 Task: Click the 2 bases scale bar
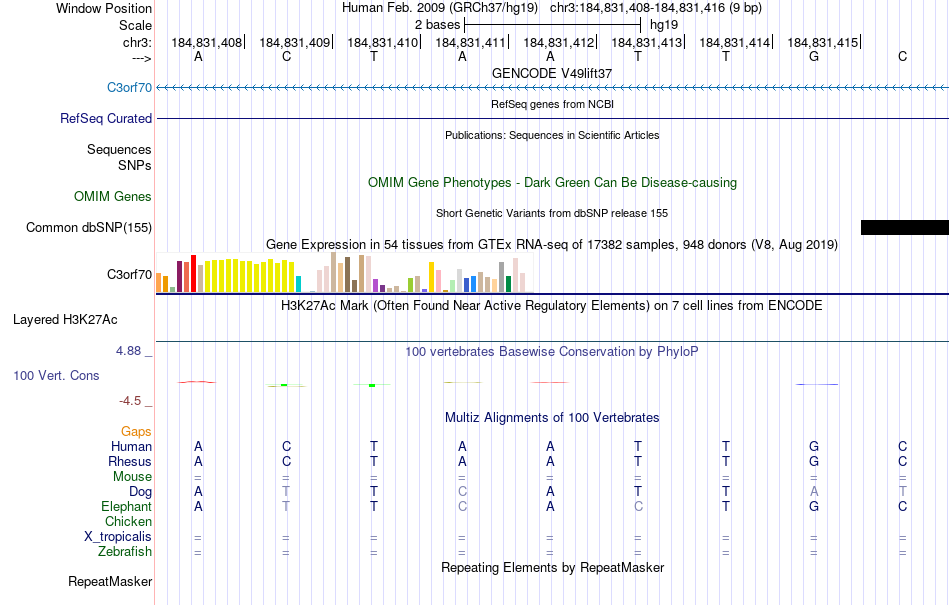click(552, 25)
